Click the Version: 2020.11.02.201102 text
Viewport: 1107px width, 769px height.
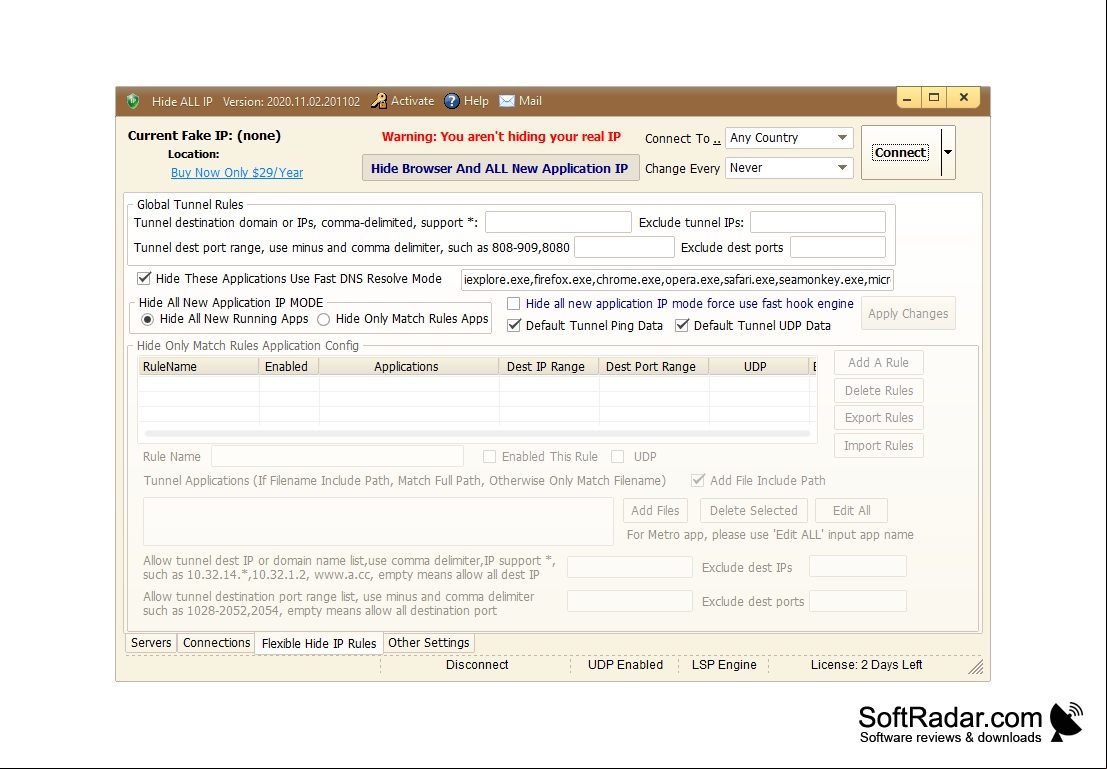(x=291, y=102)
